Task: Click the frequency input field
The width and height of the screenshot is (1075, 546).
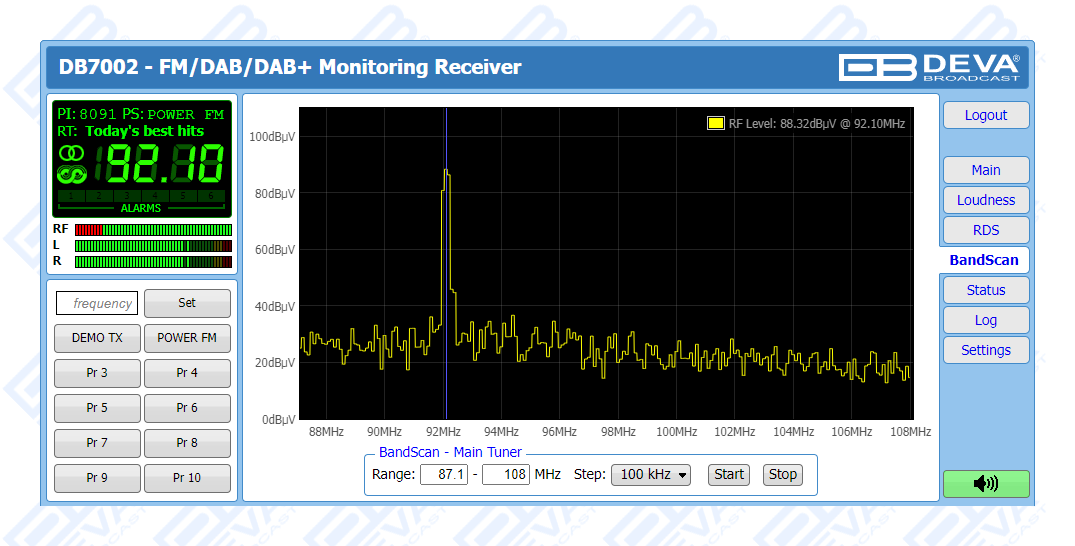Action: point(96,303)
